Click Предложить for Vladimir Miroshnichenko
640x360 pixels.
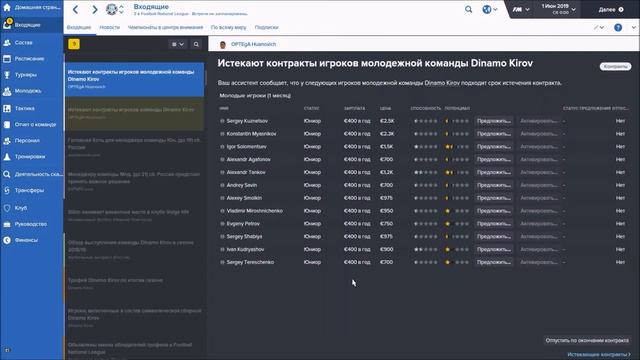point(494,211)
